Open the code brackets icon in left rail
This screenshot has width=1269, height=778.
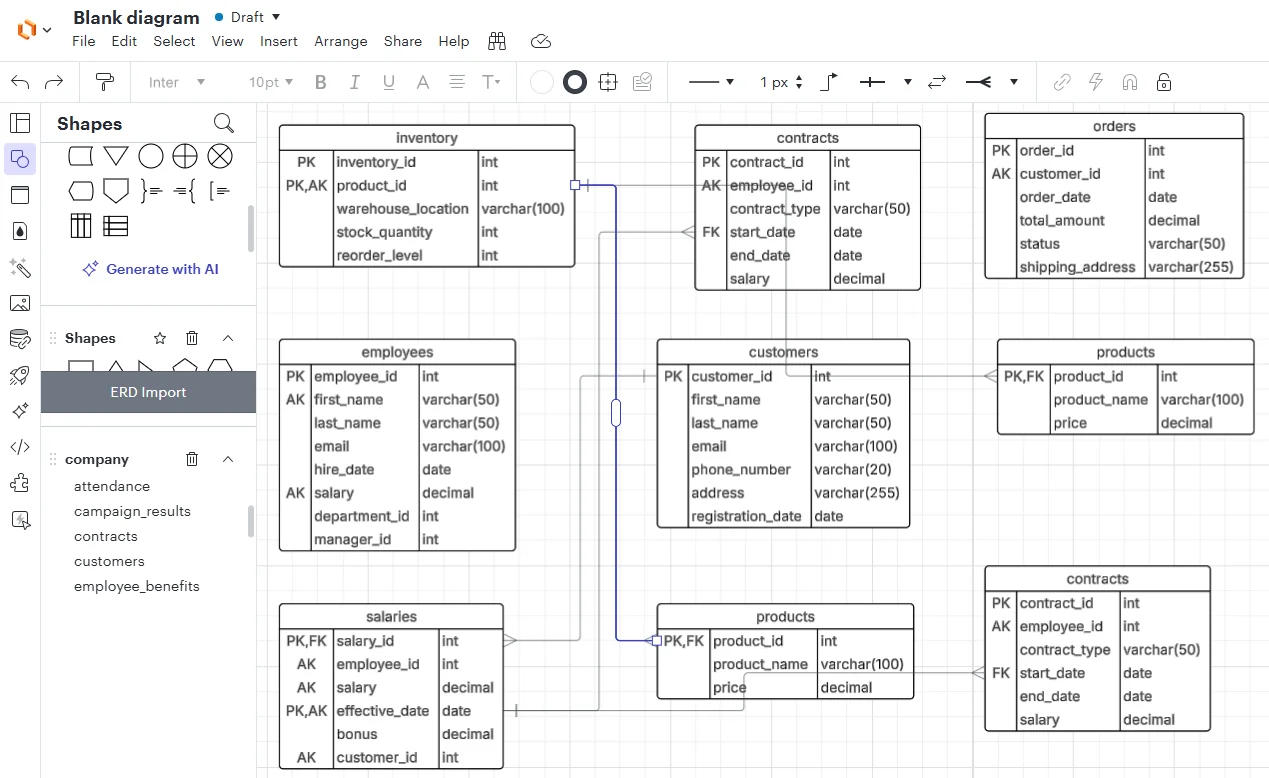pyautogui.click(x=20, y=447)
